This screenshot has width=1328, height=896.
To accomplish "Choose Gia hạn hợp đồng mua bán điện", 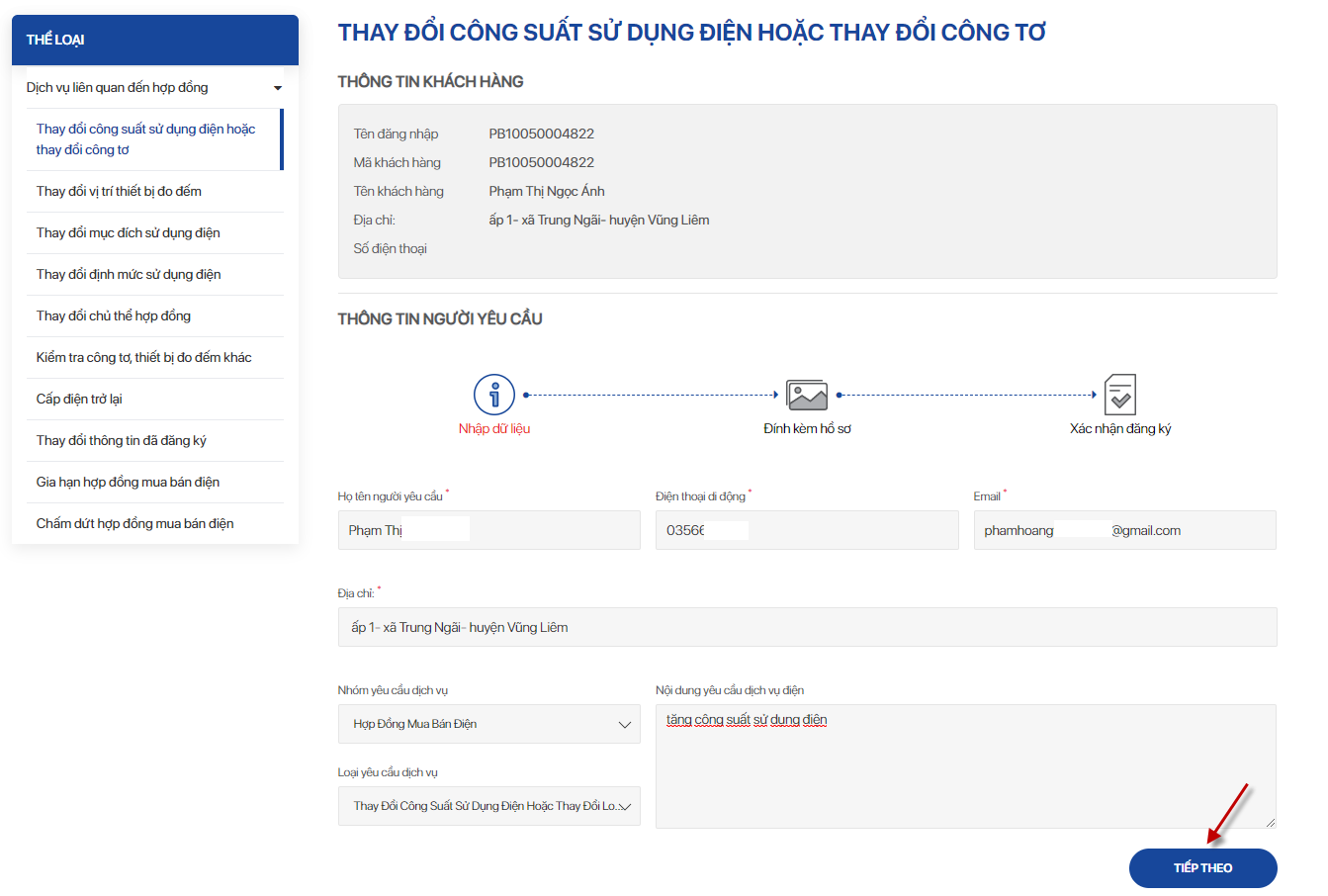I will pos(129,482).
